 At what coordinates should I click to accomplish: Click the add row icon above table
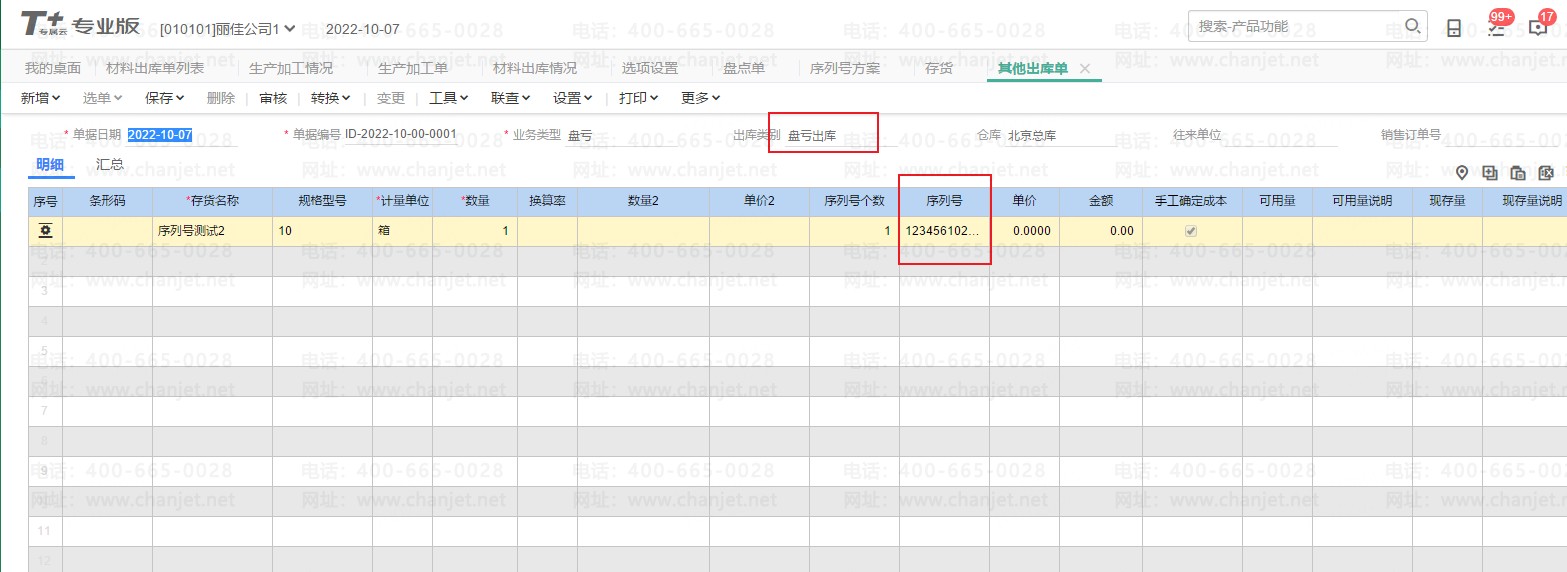pos(1490,173)
